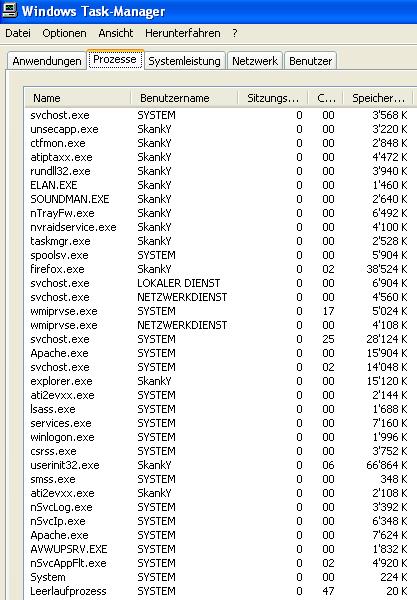Open the Benutzer tab
This screenshot has height=600, width=417.
pyautogui.click(x=310, y=61)
